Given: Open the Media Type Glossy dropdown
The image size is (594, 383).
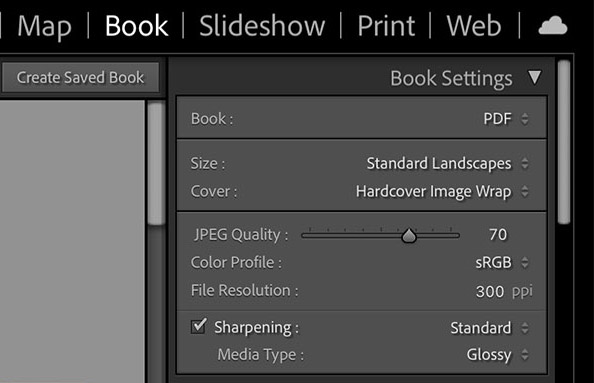Looking at the screenshot, I should (497, 355).
